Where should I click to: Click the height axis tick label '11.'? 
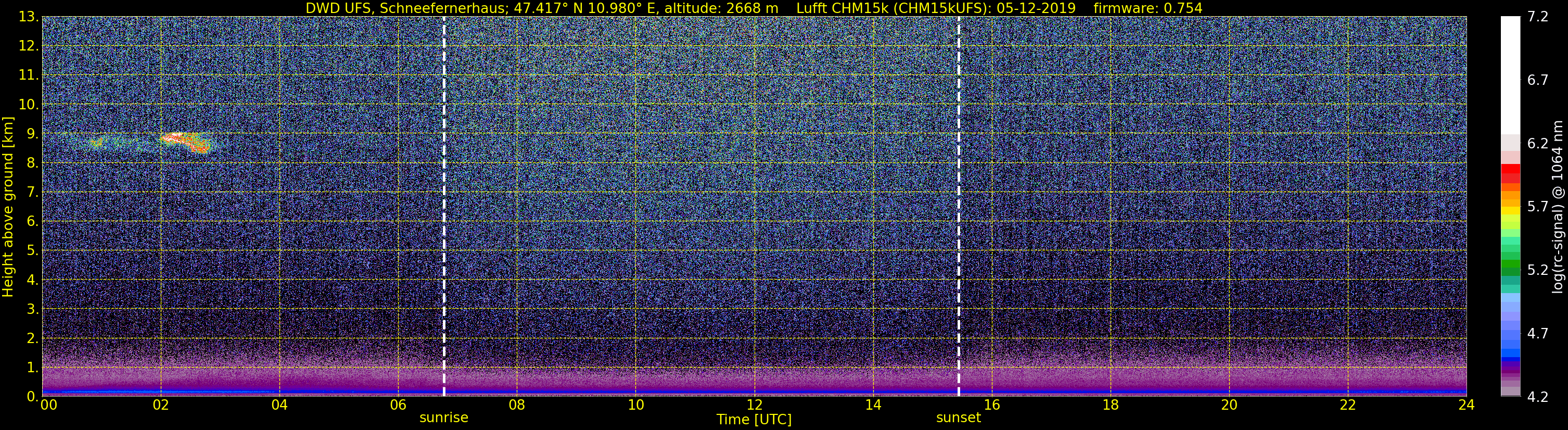point(29,75)
